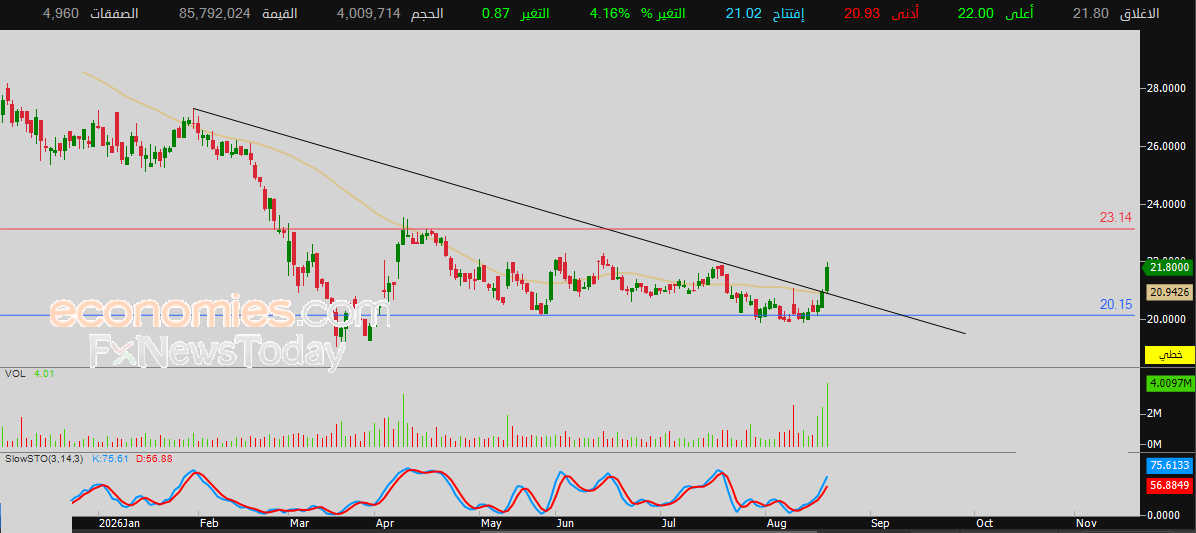Click the economies.com watermark link
This screenshot has height=533, width=1196.
pos(220,313)
